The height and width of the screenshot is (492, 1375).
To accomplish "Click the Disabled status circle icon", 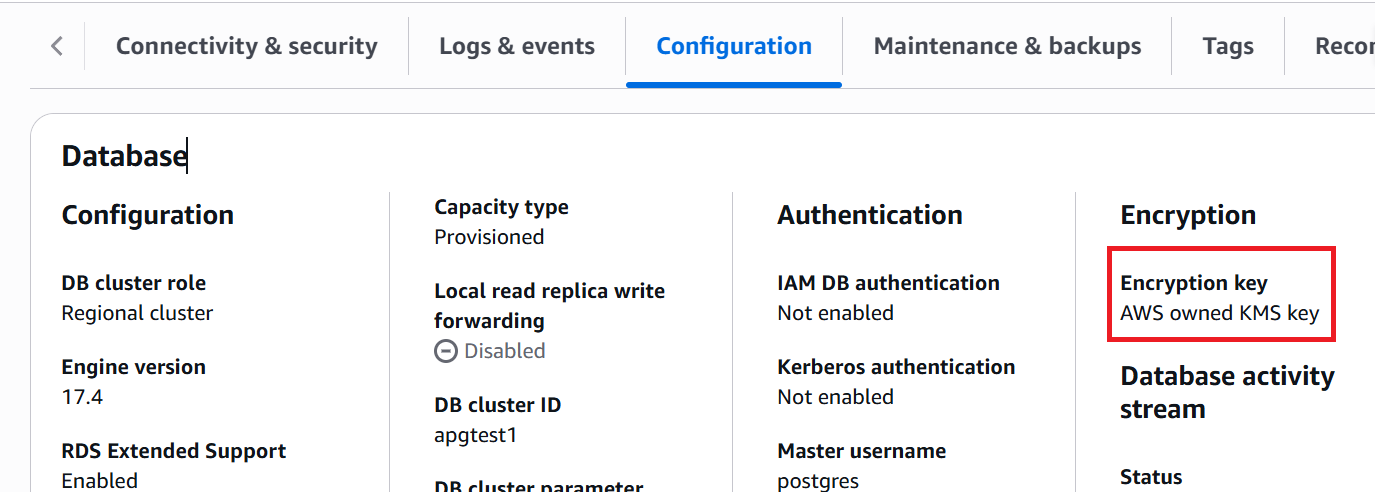I will [446, 352].
